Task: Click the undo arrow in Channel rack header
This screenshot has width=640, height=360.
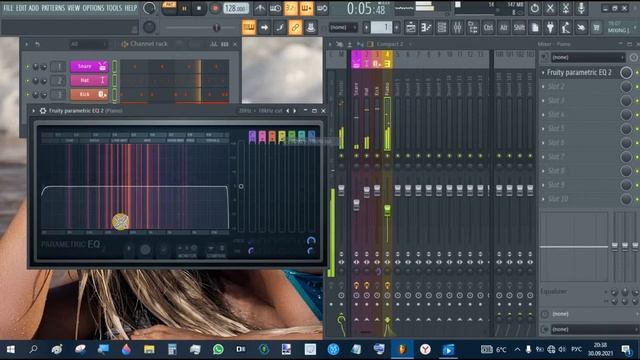Action: pyautogui.click(x=37, y=44)
